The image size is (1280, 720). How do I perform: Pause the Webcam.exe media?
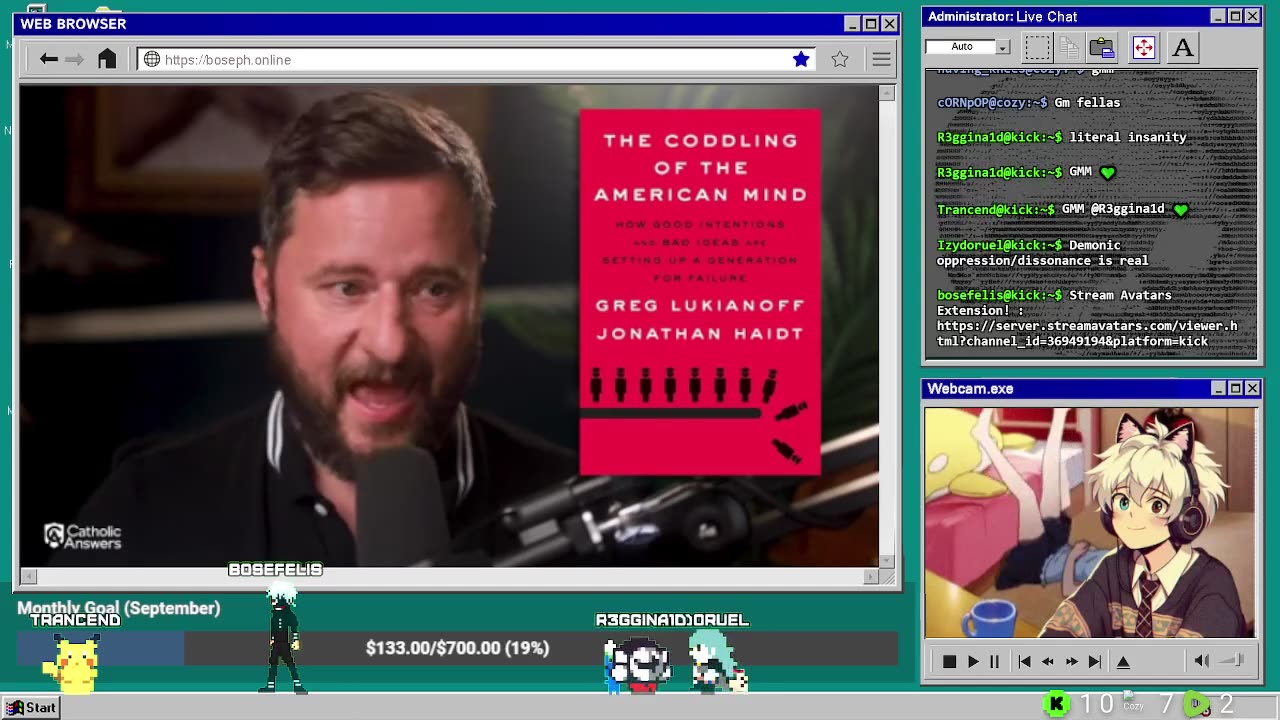click(994, 661)
